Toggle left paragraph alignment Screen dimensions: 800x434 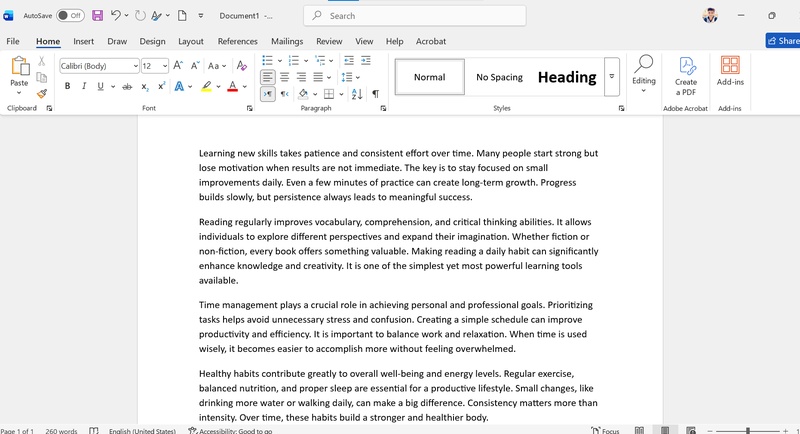(x=268, y=78)
